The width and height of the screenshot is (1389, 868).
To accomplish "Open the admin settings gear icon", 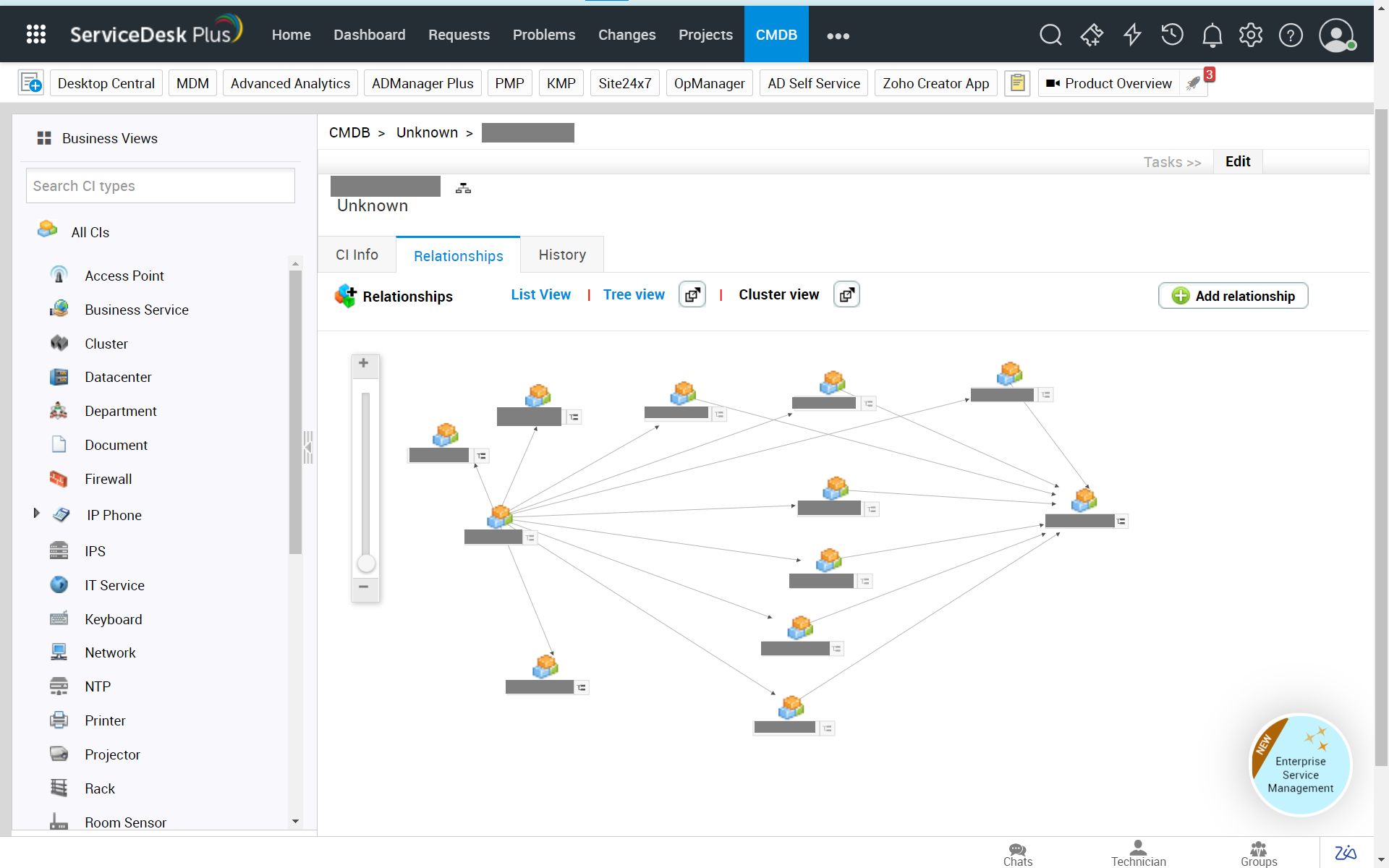I will (x=1251, y=35).
